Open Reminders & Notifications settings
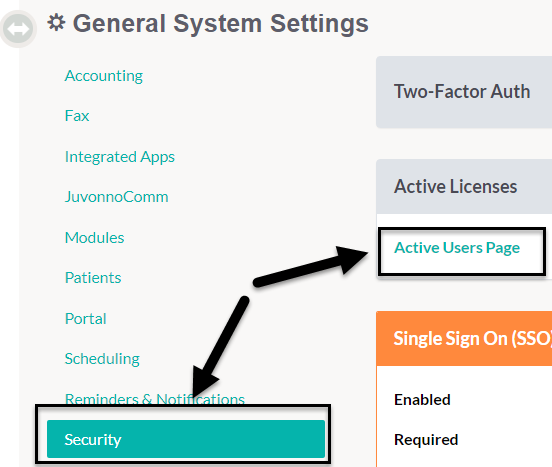The width and height of the screenshot is (552, 467). coord(155,399)
